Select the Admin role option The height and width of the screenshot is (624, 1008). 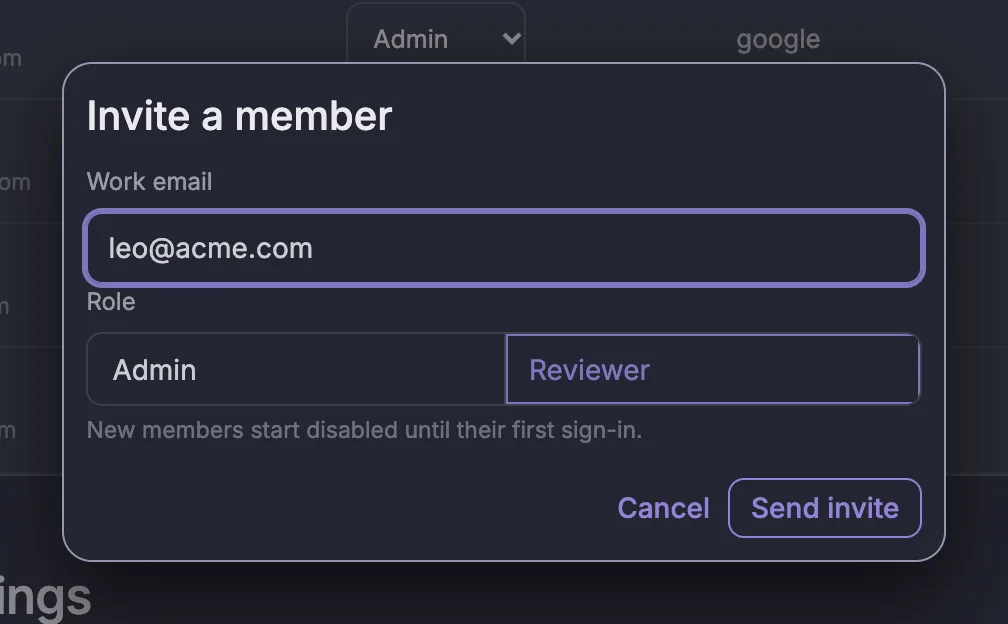(x=296, y=370)
